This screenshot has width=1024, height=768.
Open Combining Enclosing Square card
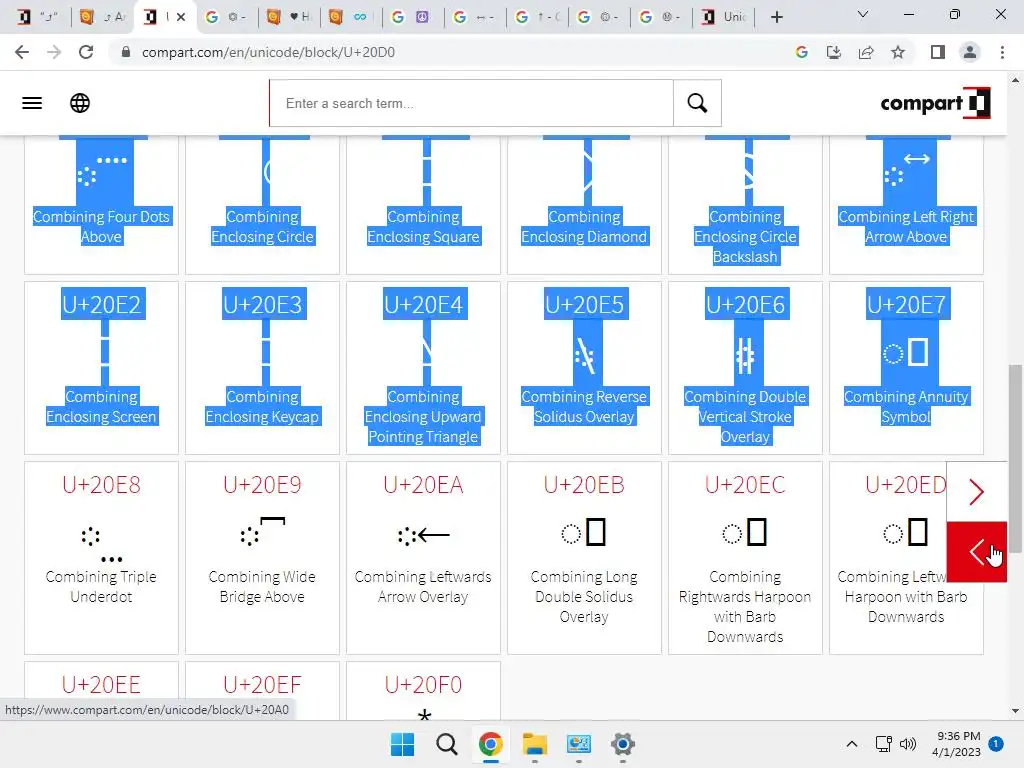click(x=423, y=204)
